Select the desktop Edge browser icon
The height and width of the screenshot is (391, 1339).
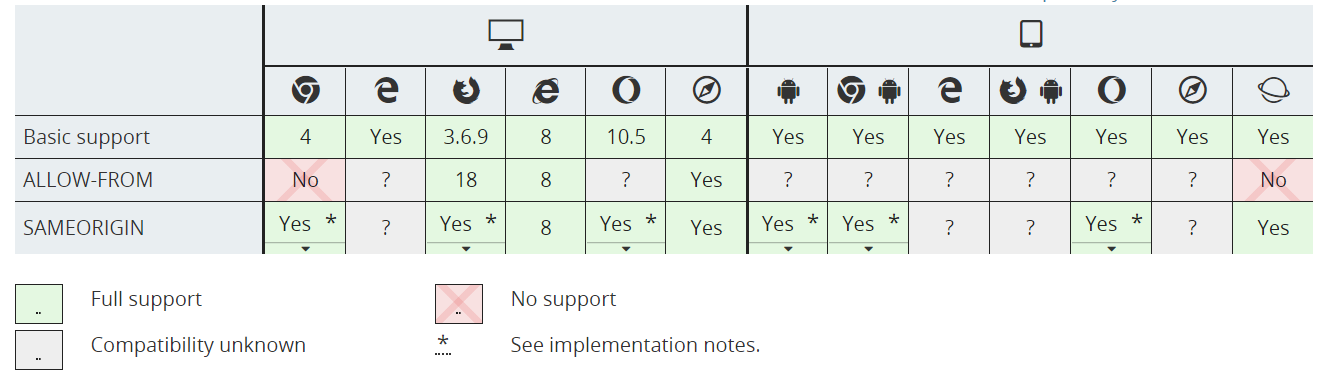pos(386,92)
